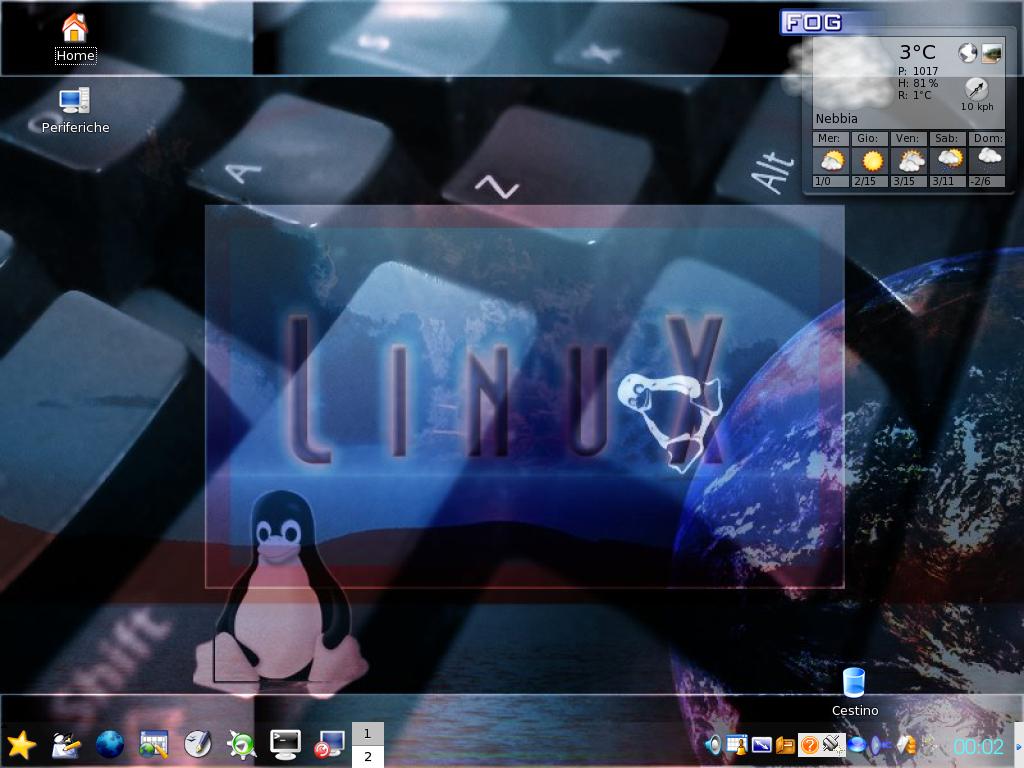
Task: Select the Ven: forecast day header
Action: click(x=908, y=138)
